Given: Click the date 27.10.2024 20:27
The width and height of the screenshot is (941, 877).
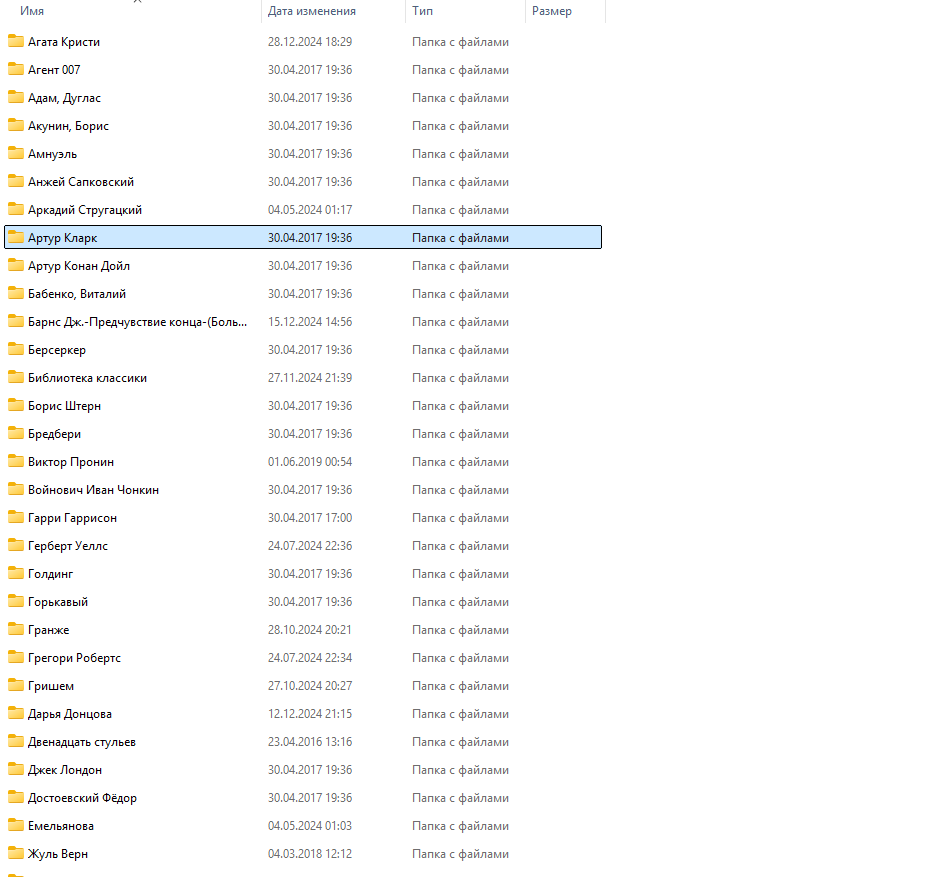Looking at the screenshot, I should point(310,686).
